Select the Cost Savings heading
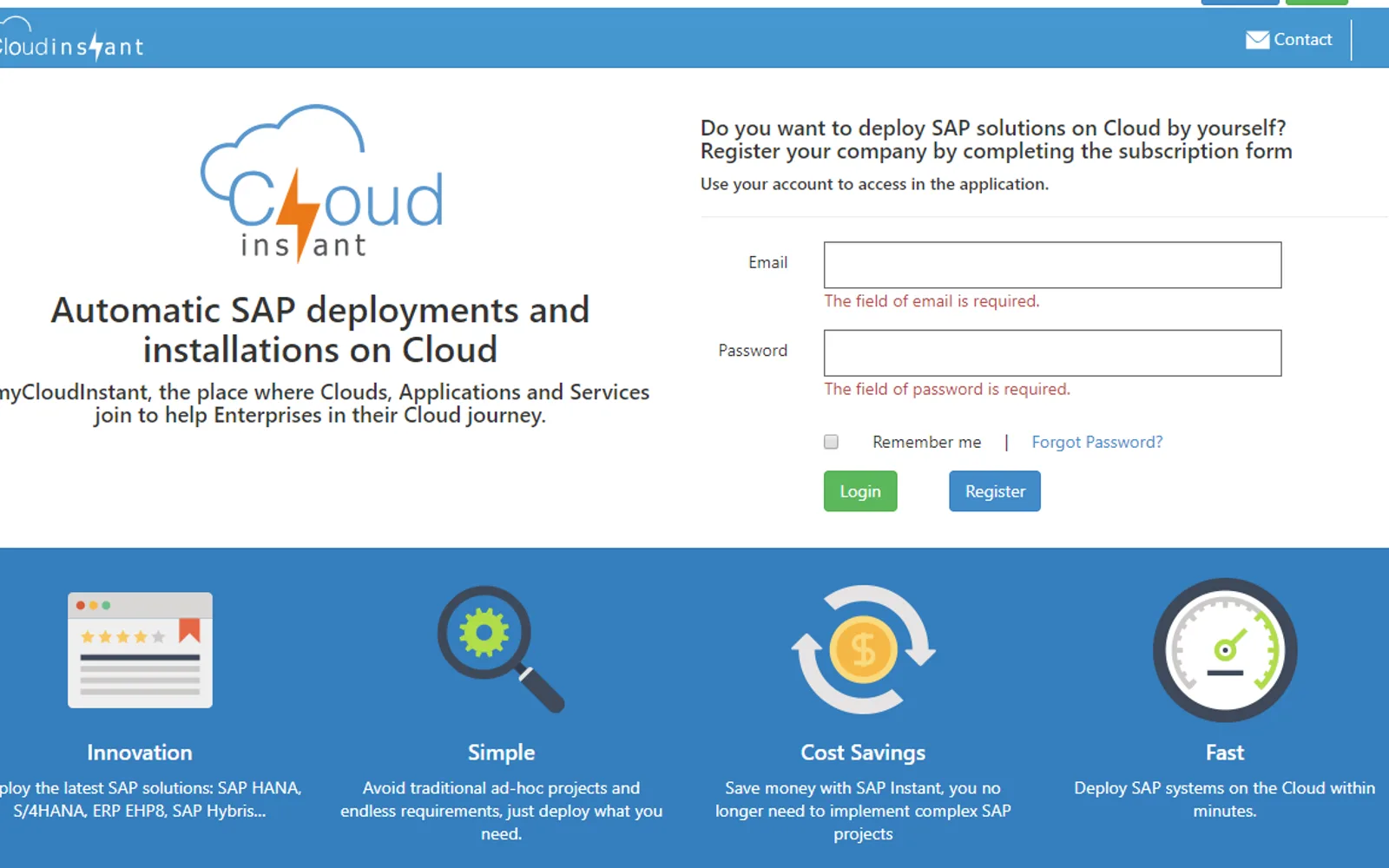Screen dimensions: 1389x868 (863, 753)
